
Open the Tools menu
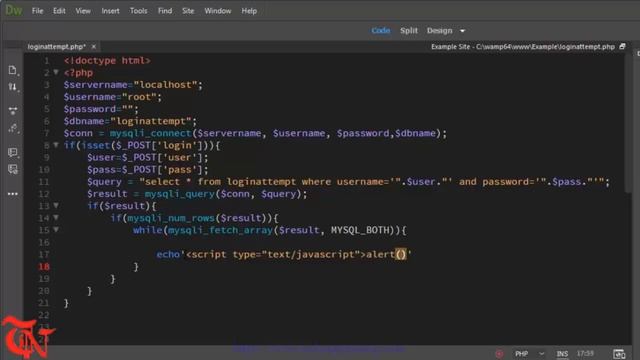139,11
